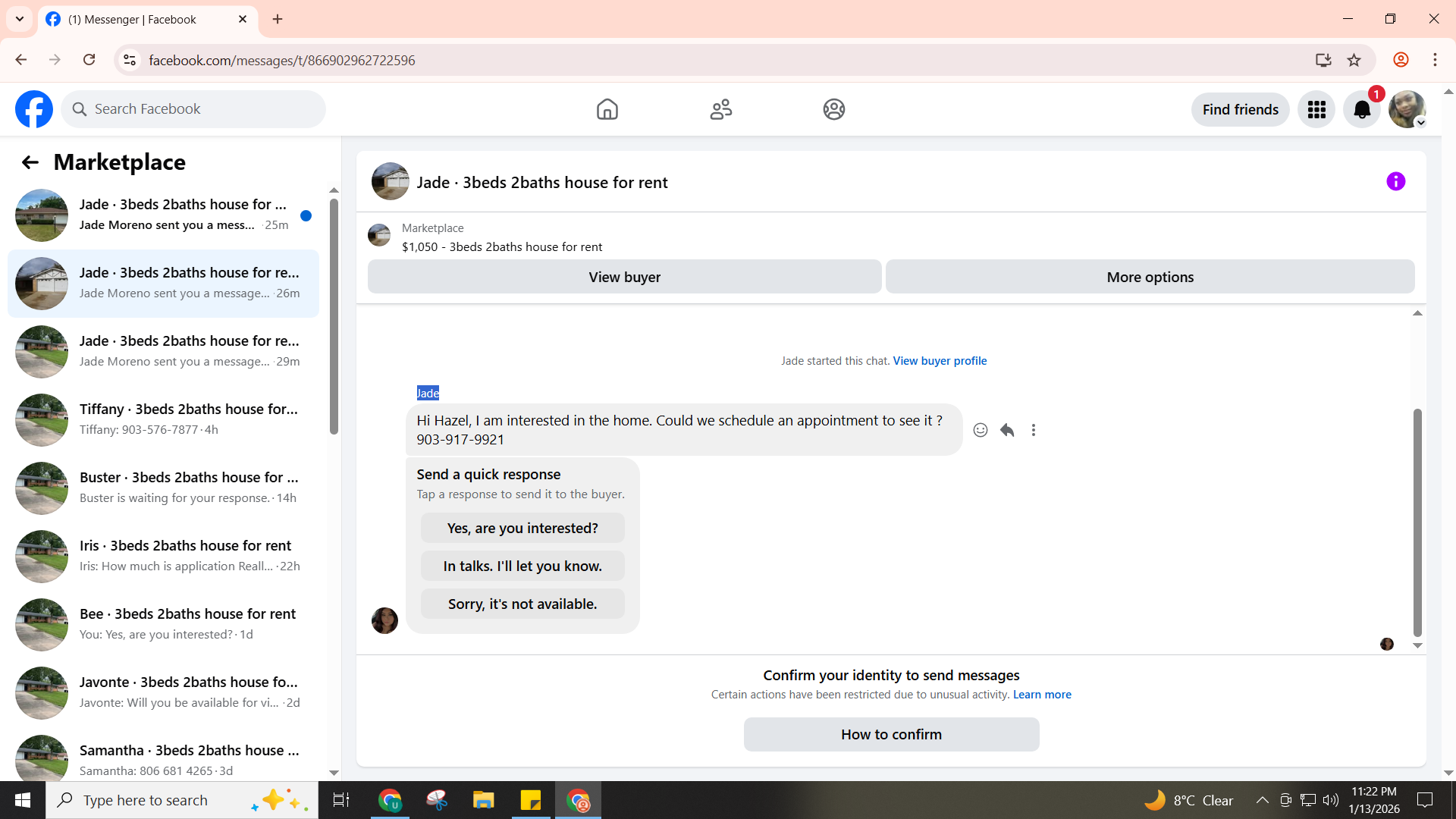Open the Home feed icon

coord(607,109)
